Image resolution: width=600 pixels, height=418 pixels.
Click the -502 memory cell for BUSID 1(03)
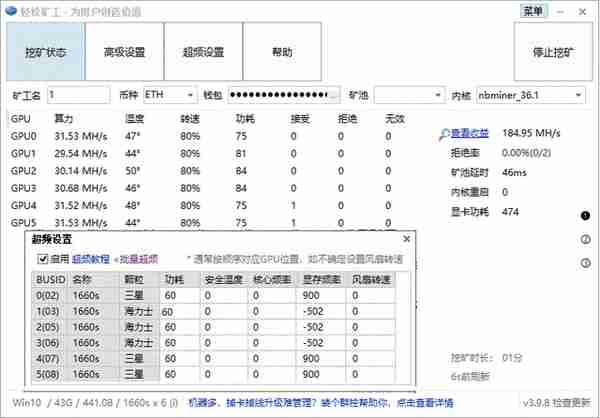(321, 312)
